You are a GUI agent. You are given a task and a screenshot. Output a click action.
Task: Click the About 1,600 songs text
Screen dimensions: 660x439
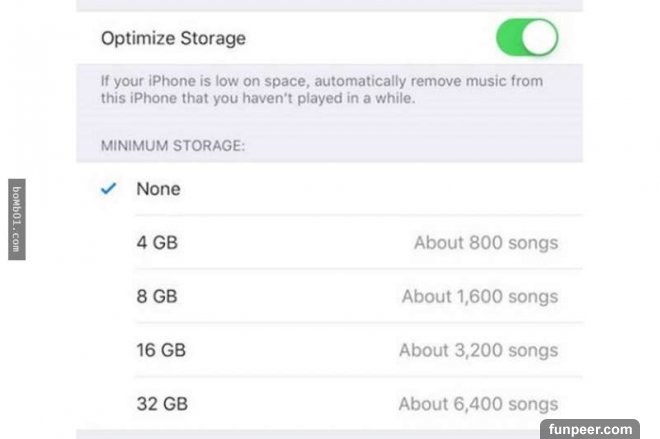click(480, 297)
